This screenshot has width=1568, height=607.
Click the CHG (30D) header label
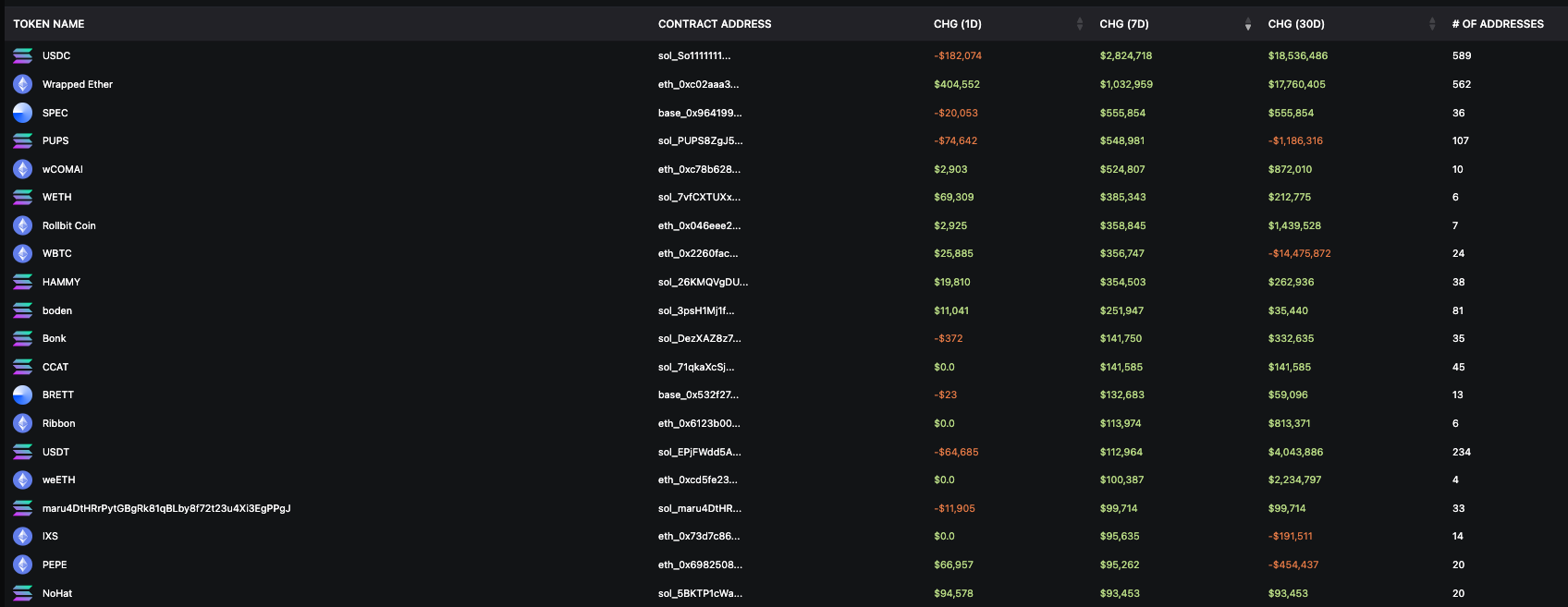coord(1296,24)
